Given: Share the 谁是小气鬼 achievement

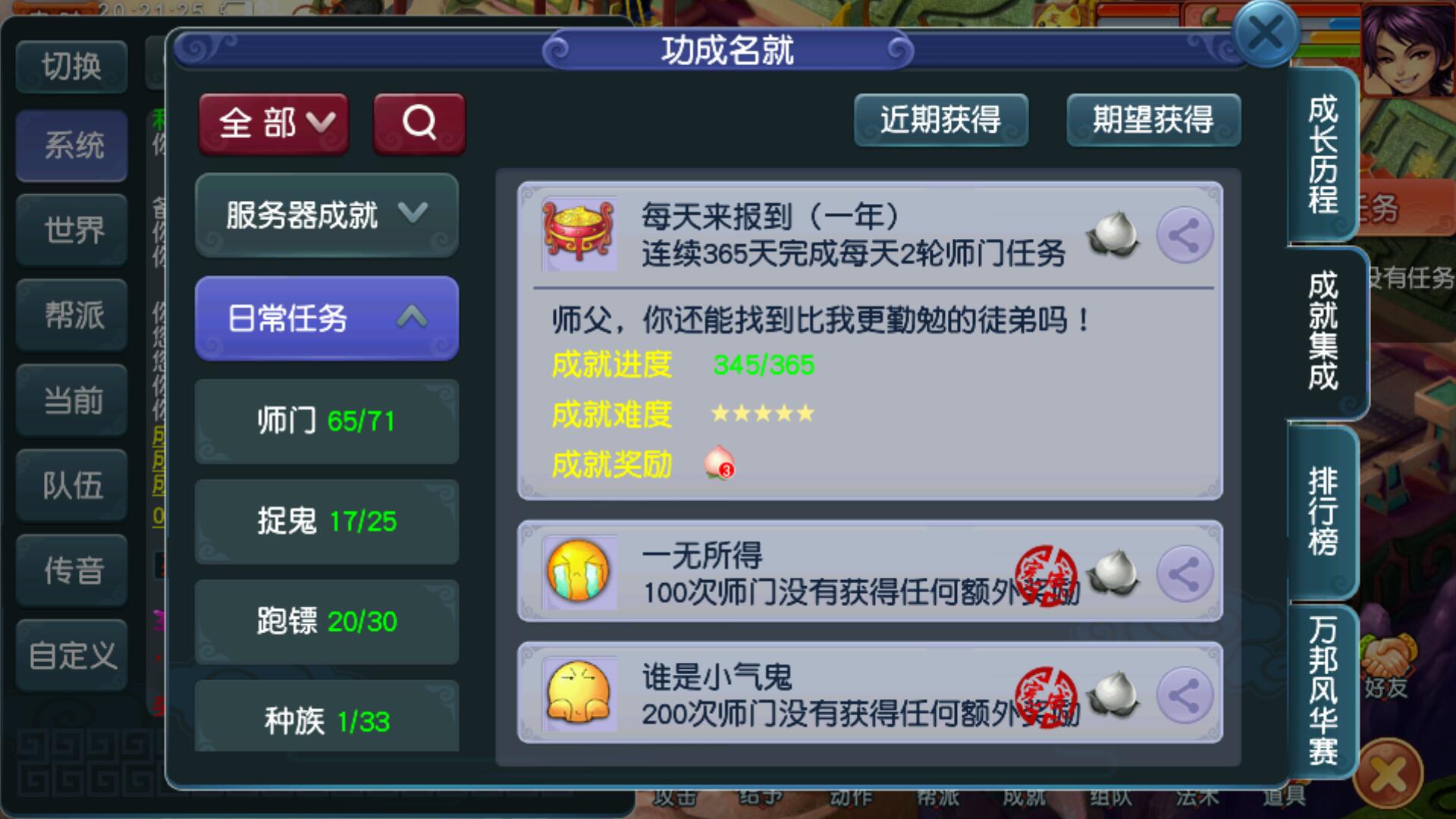Looking at the screenshot, I should (x=1184, y=695).
